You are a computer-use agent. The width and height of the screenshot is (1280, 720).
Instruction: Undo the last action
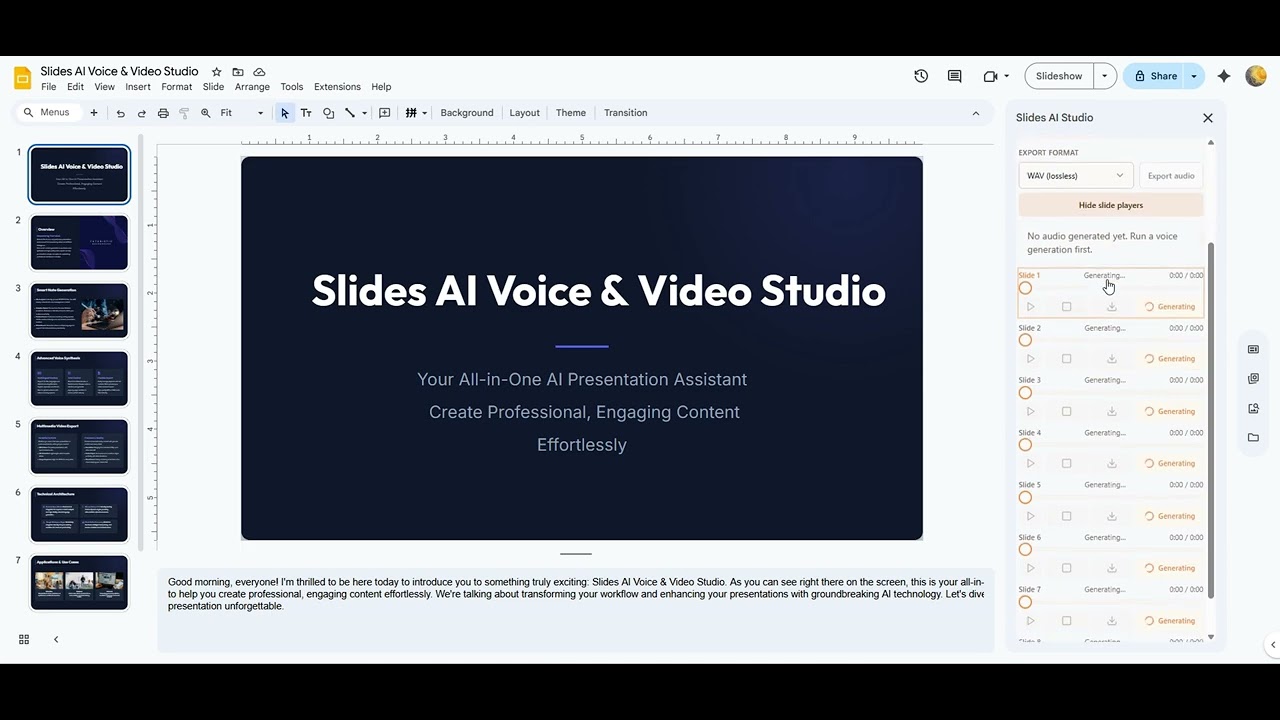[120, 113]
